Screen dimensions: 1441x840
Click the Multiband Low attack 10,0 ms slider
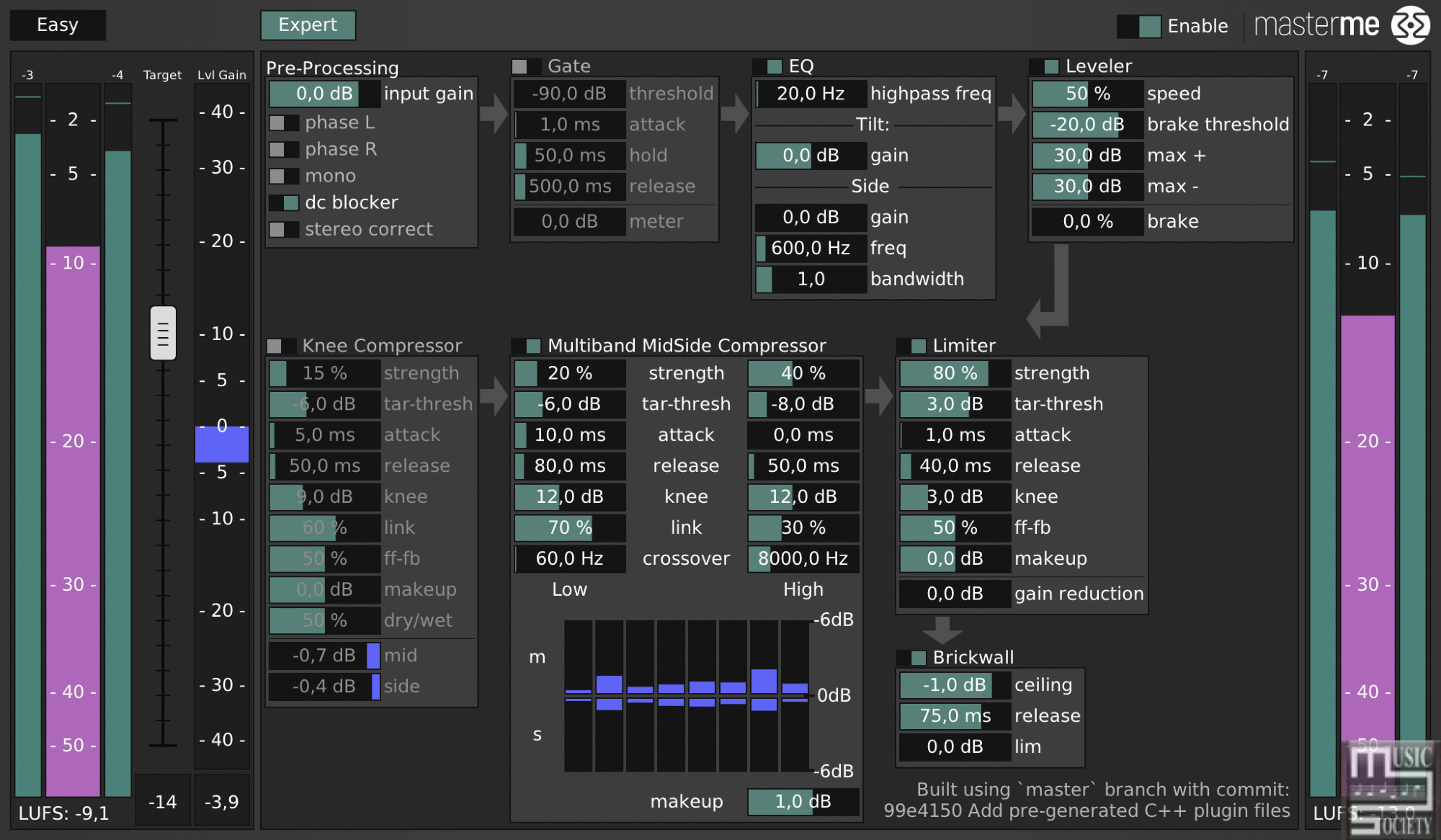(x=569, y=435)
